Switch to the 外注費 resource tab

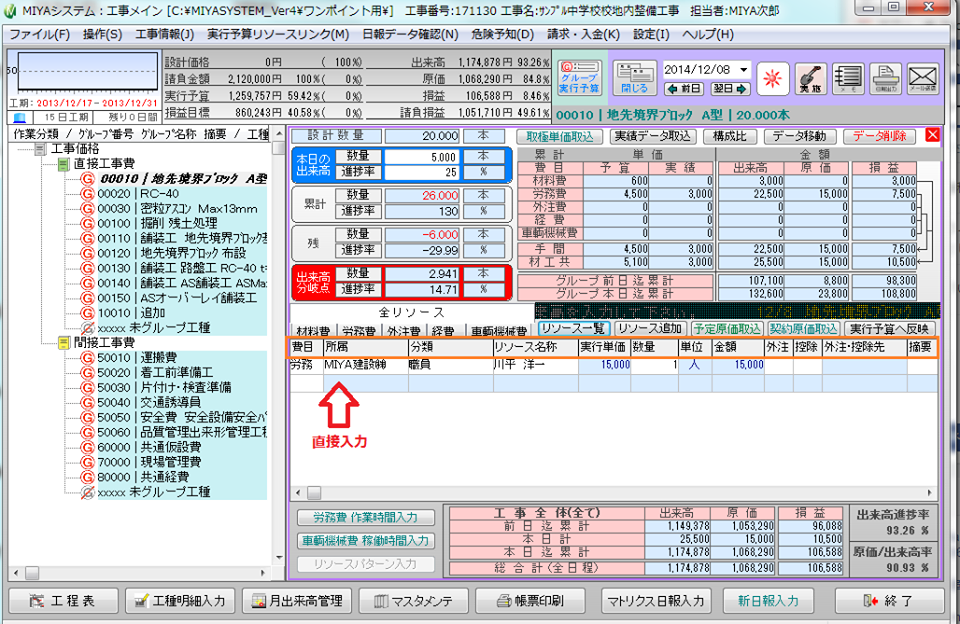(x=403, y=331)
